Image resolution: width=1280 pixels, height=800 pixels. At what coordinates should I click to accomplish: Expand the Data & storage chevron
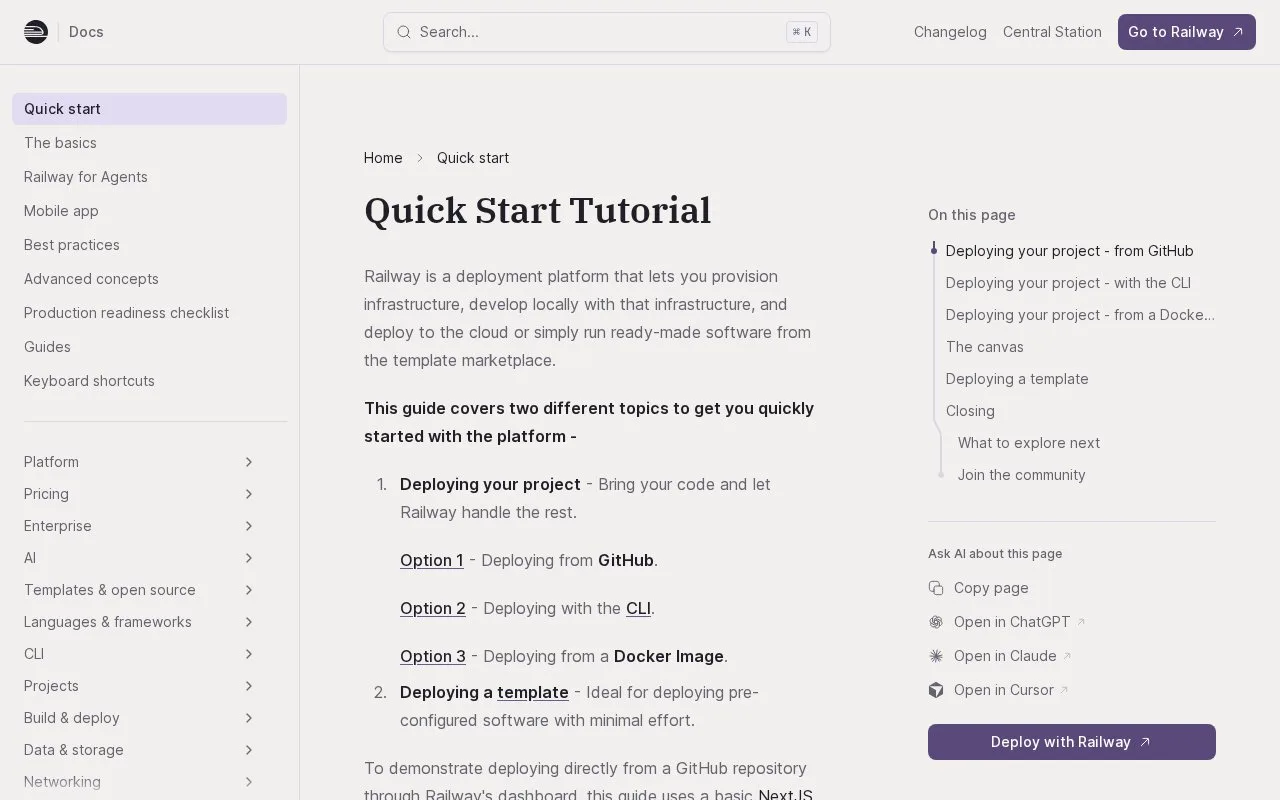[249, 750]
